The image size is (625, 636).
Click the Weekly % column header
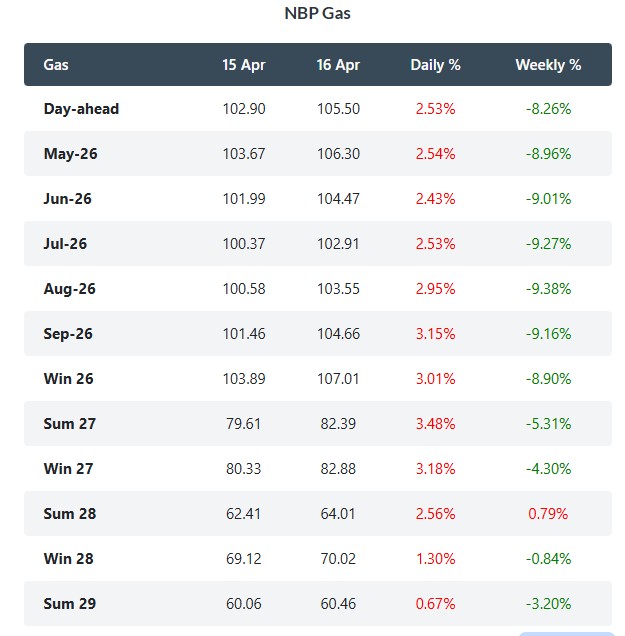pos(548,65)
